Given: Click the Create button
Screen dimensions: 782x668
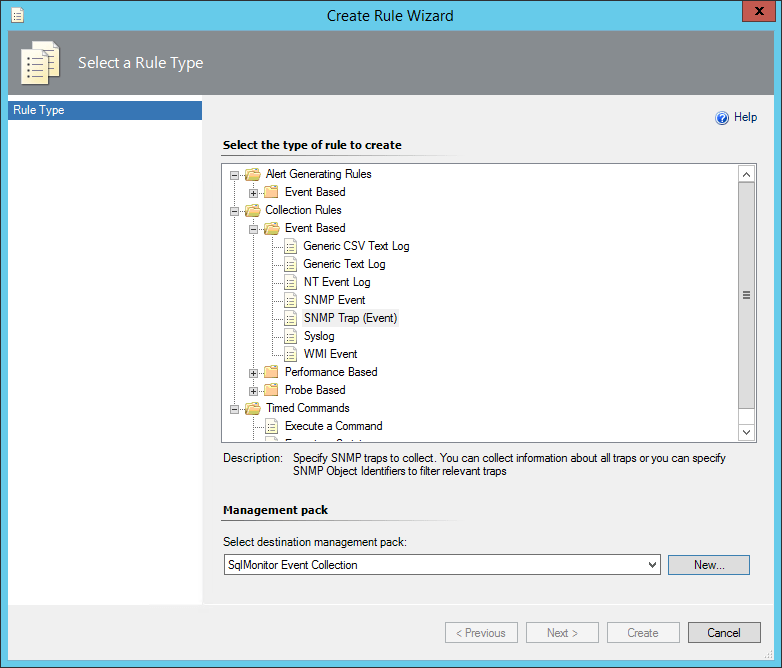Looking at the screenshot, I should coord(643,633).
